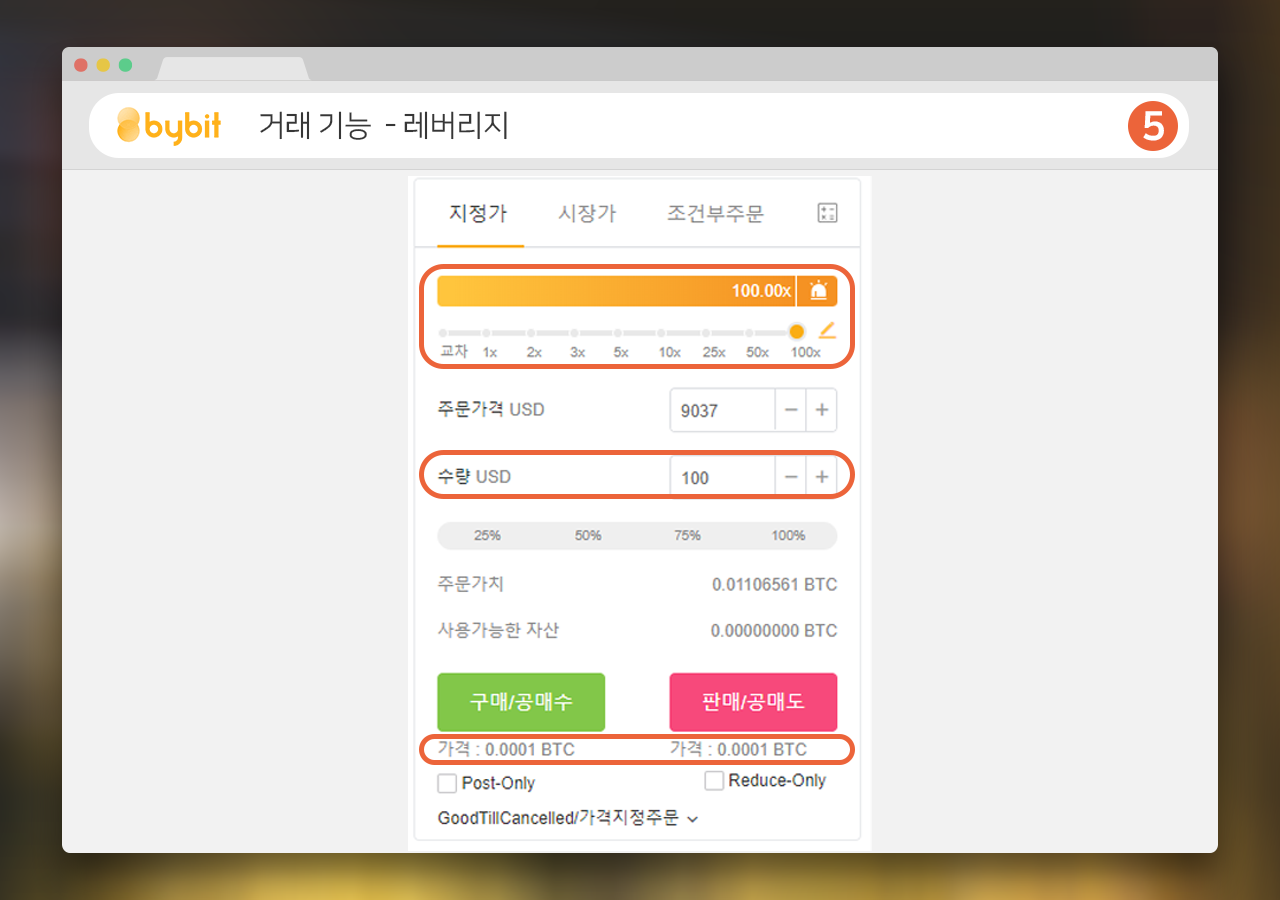1280x900 pixels.
Task: Decrease quantity with minus button
Action: [x=791, y=477]
